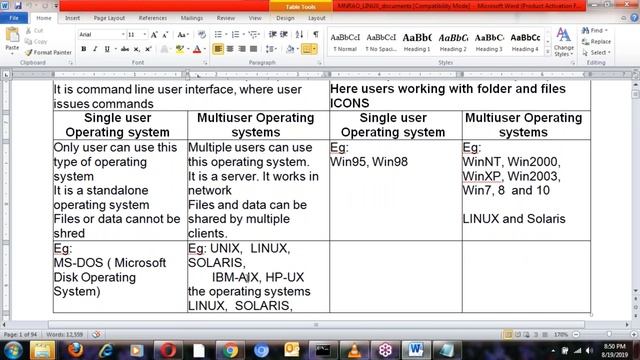The height and width of the screenshot is (360, 640).
Task: Toggle Italic formatting
Action: coord(95,49)
